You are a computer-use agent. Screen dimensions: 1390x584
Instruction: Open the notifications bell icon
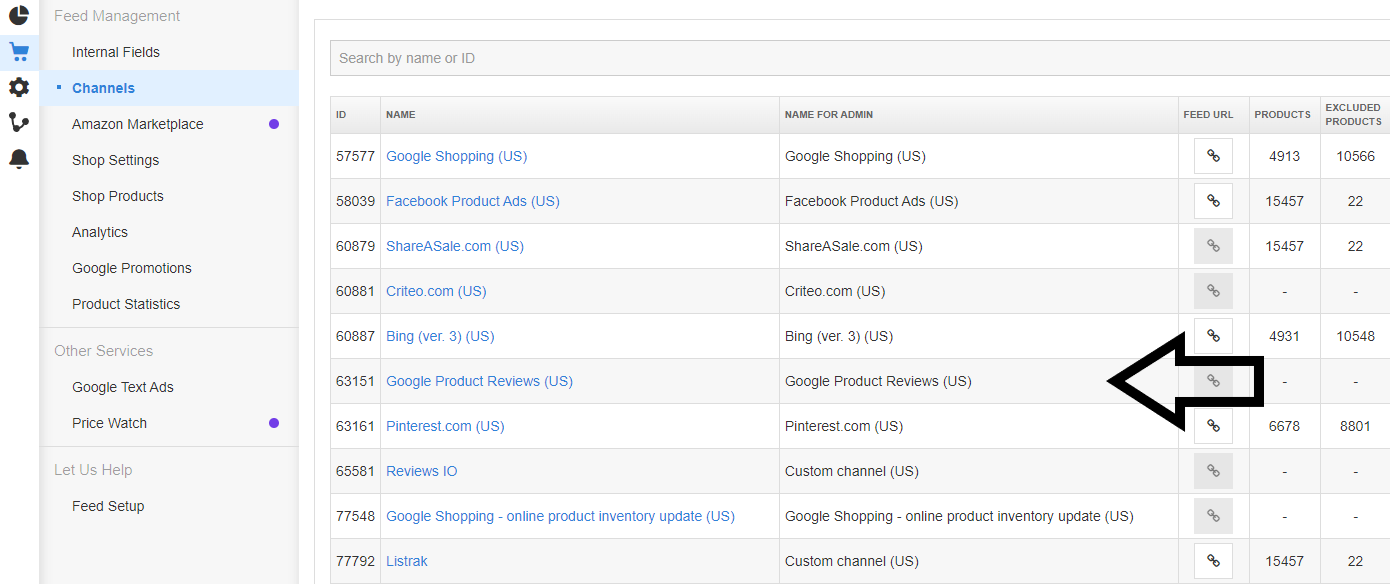click(18, 157)
